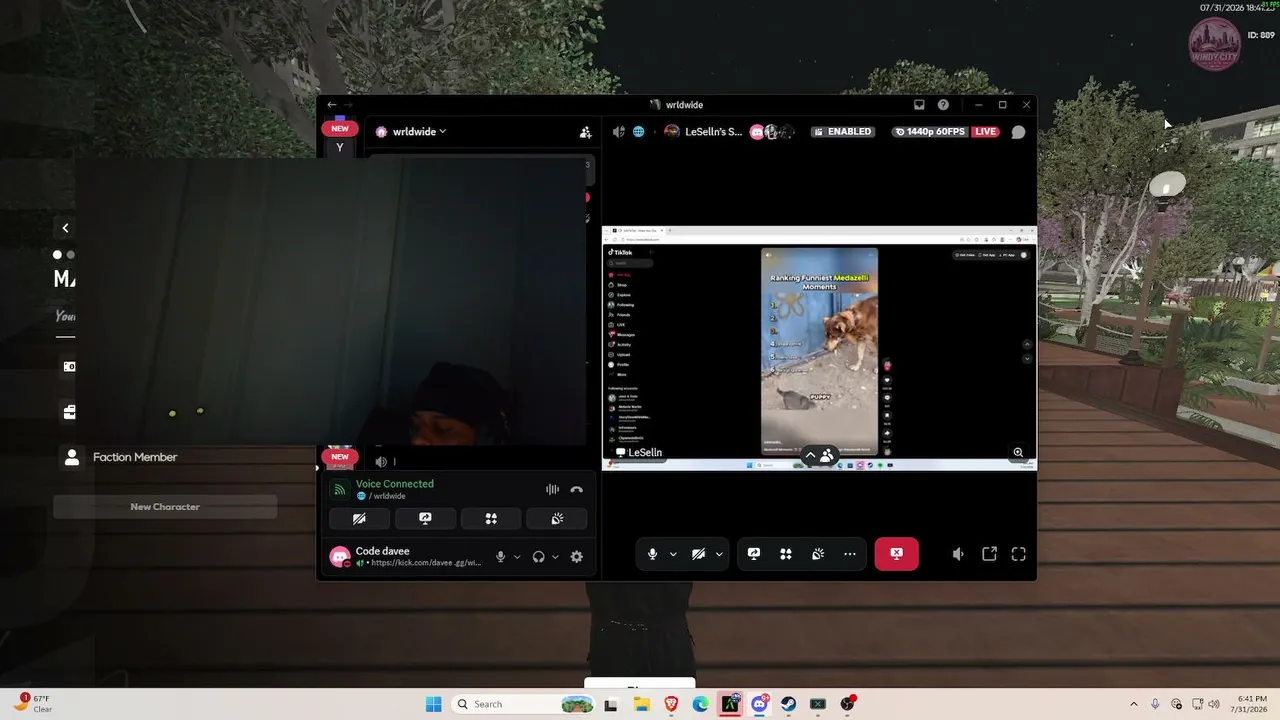Open Code davee user avatar
This screenshot has height=720, width=1280.
coord(340,557)
